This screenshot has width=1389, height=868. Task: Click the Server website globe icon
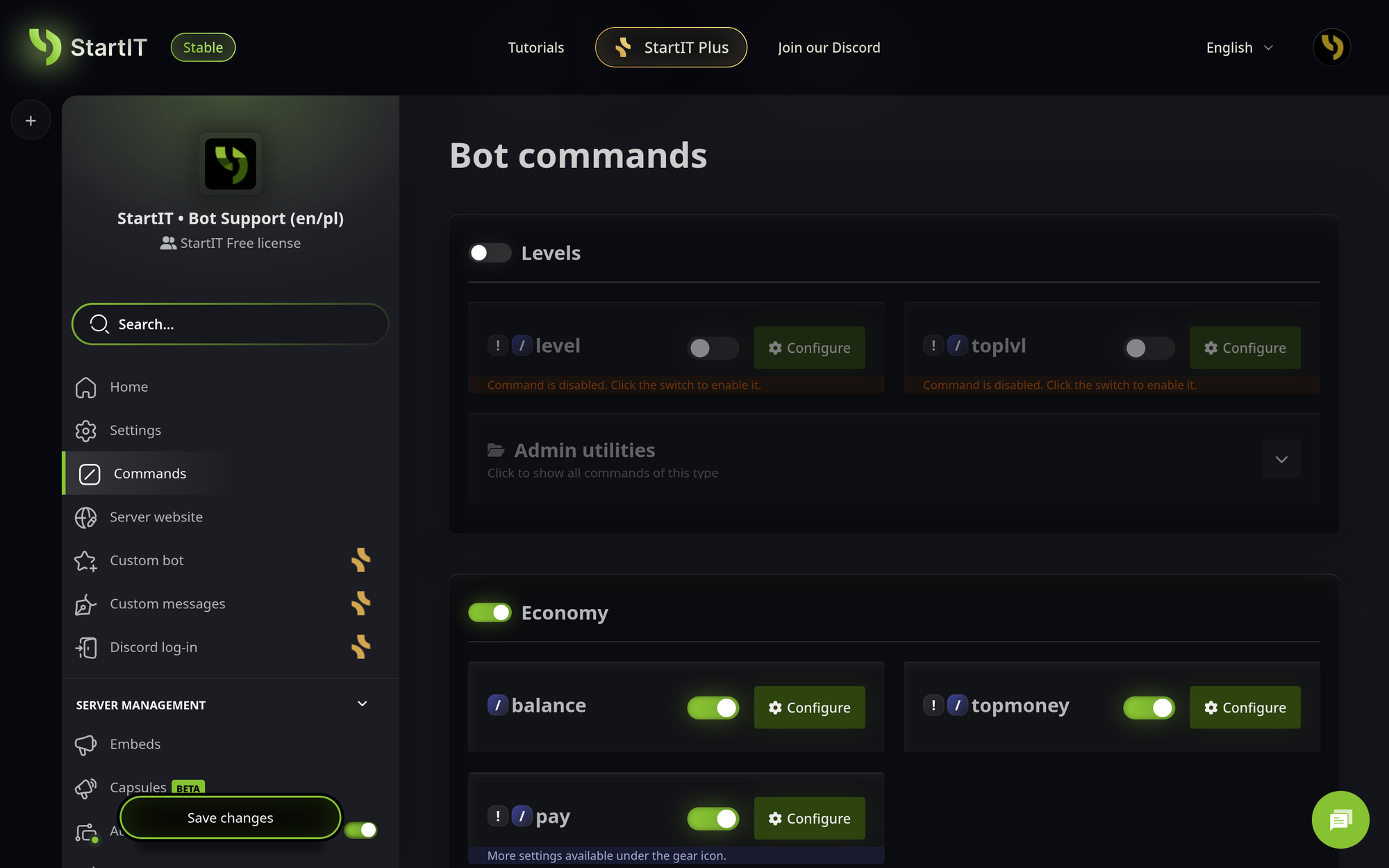(86, 517)
